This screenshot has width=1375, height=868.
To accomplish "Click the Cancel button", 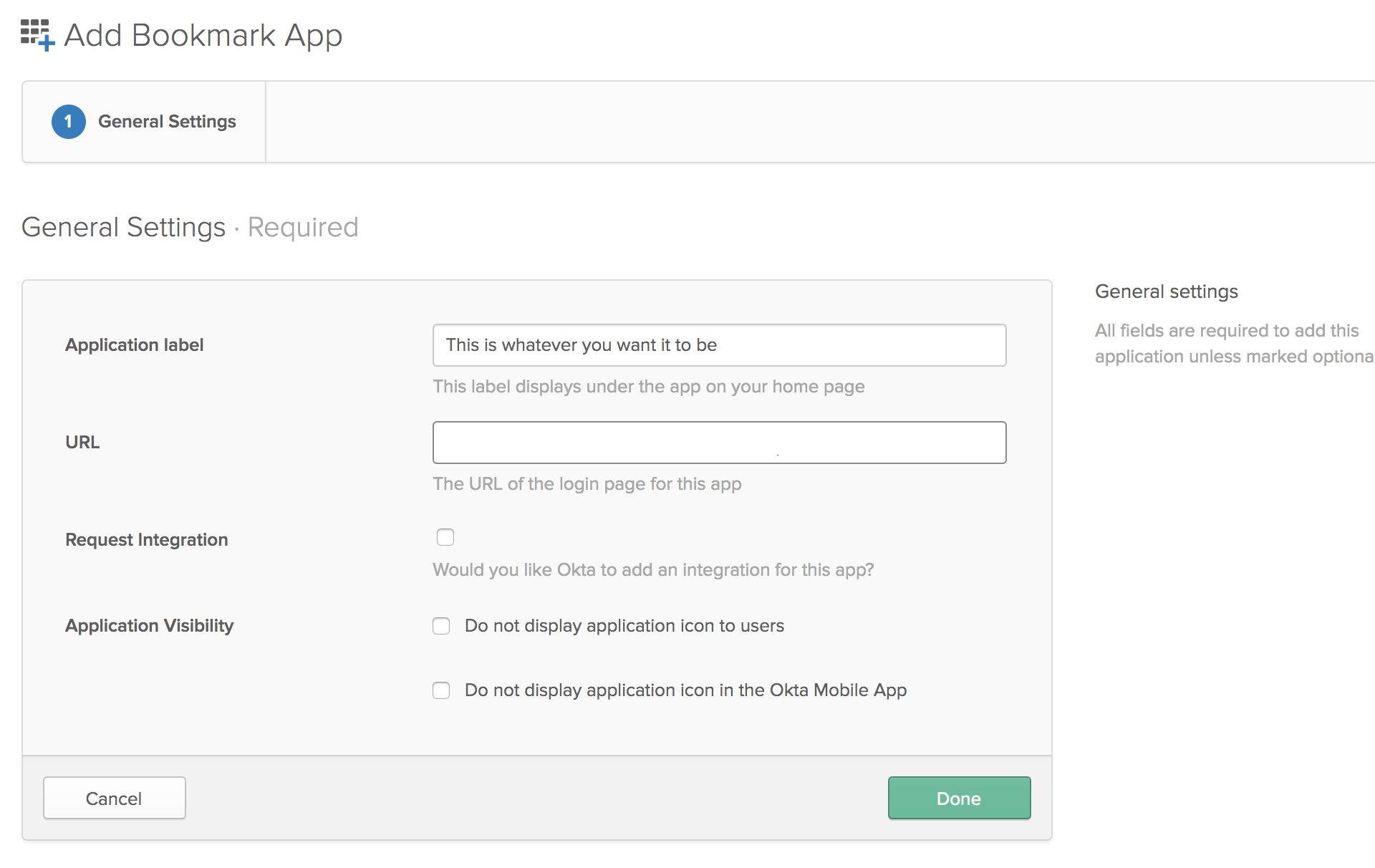I will tap(114, 798).
